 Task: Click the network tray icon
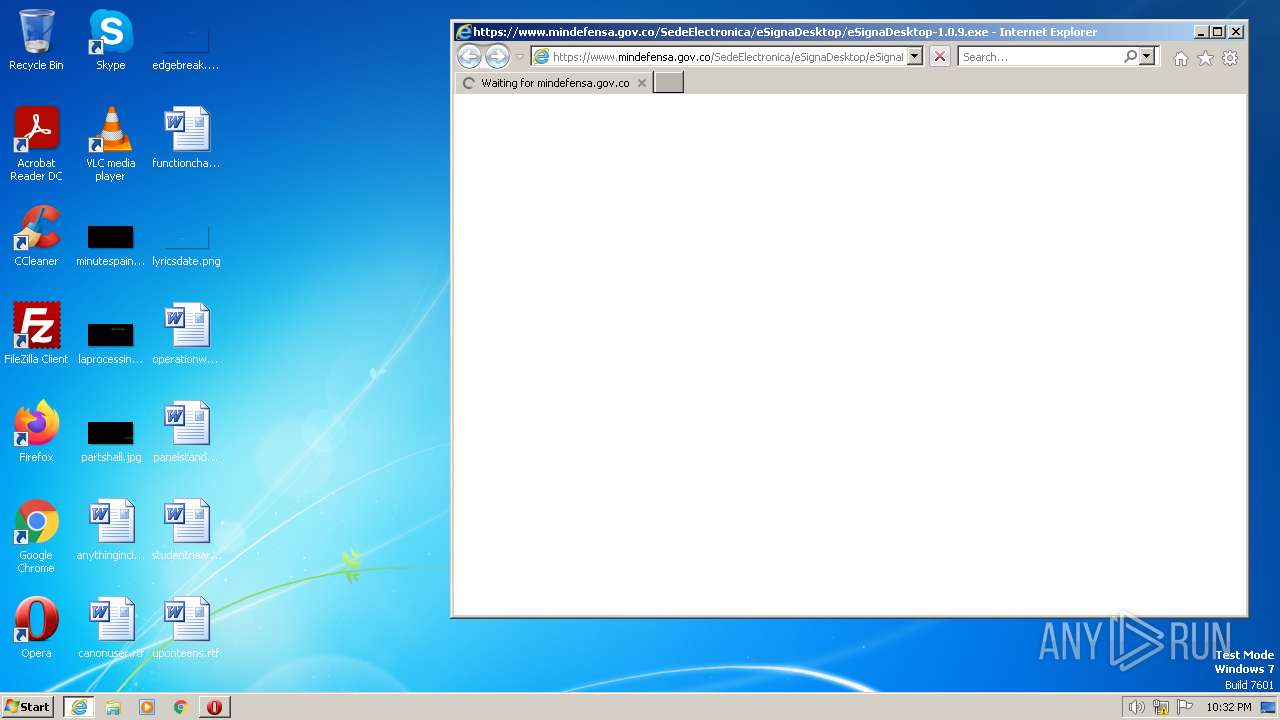tap(1161, 707)
